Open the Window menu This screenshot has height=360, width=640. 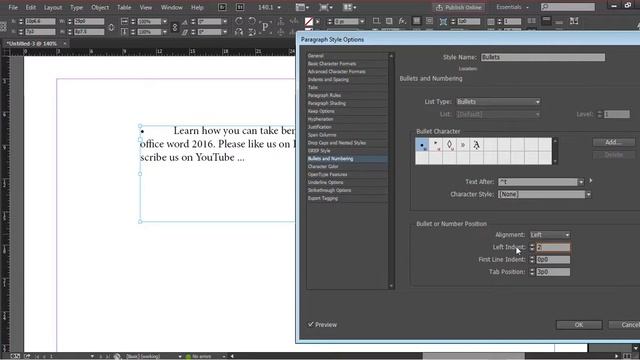point(171,7)
